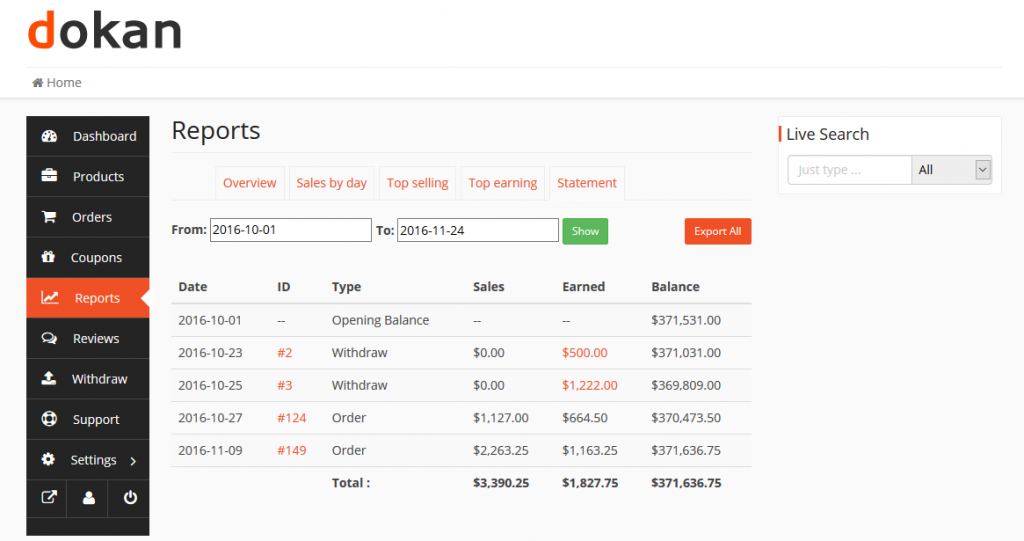The width and height of the screenshot is (1024, 541).
Task: Open the Live Search All dropdown
Action: pos(952,170)
